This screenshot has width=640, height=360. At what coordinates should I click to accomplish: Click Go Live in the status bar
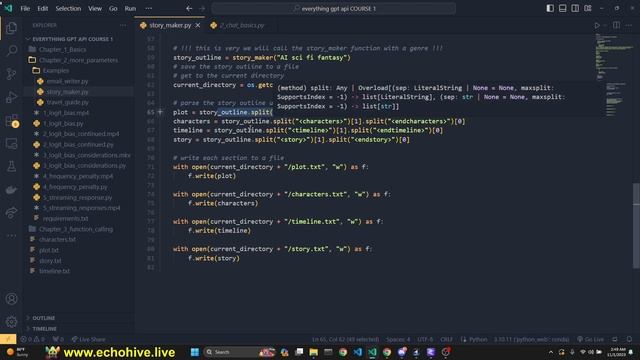pos(590,339)
